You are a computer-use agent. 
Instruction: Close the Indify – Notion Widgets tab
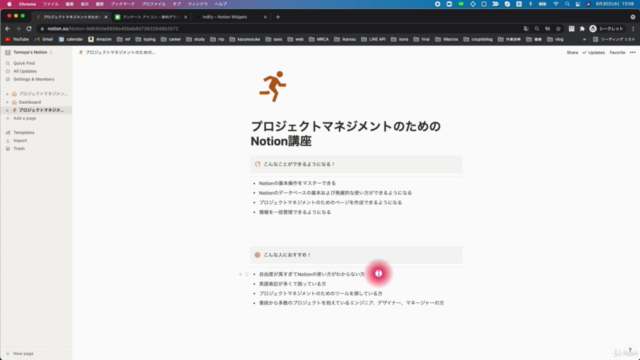[265, 17]
